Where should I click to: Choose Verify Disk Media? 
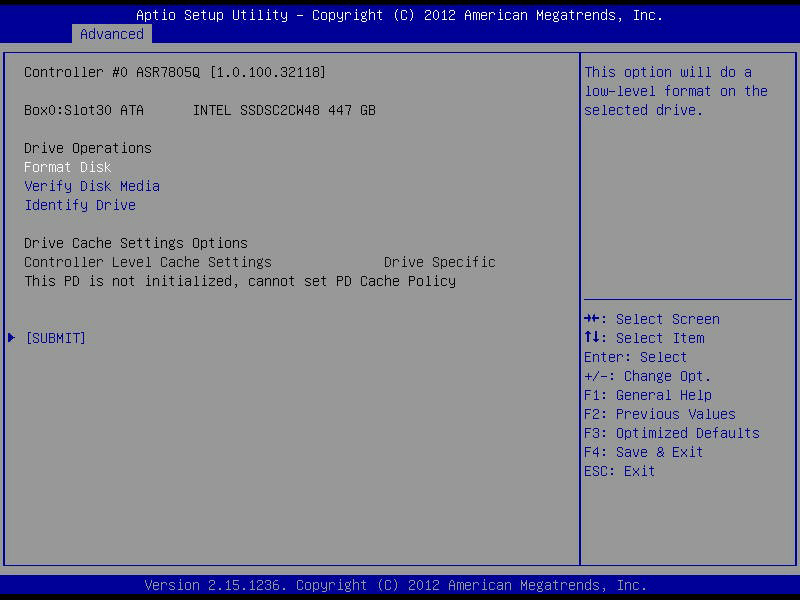(92, 186)
